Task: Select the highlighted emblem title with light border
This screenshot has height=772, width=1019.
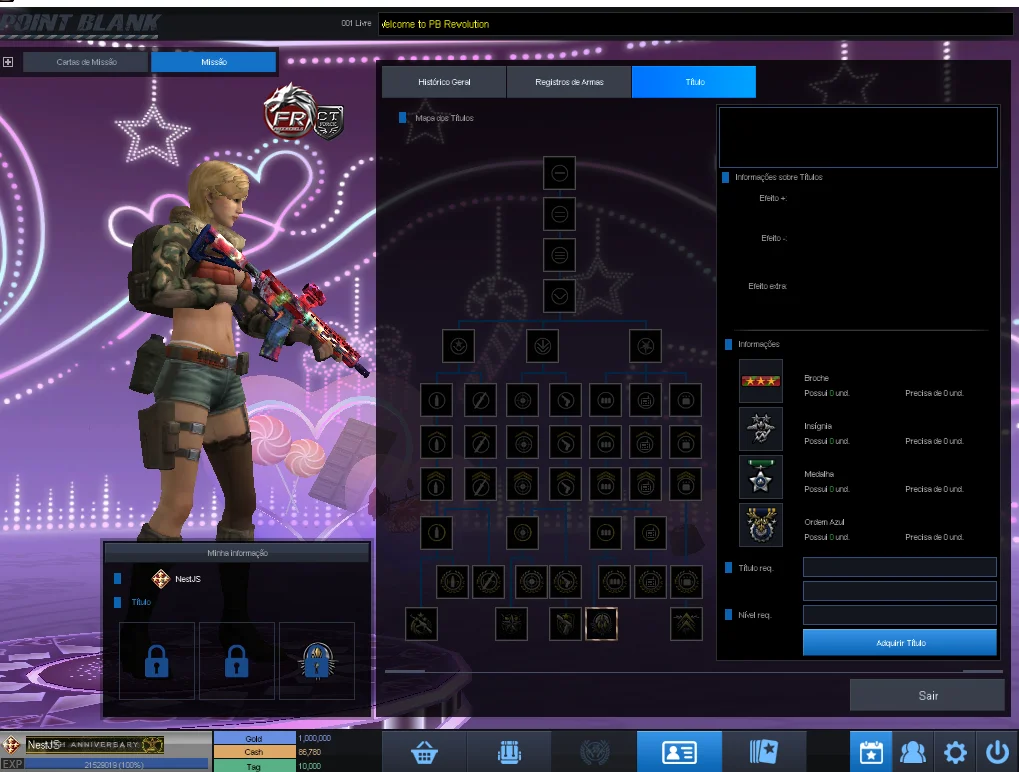Action: 601,624
